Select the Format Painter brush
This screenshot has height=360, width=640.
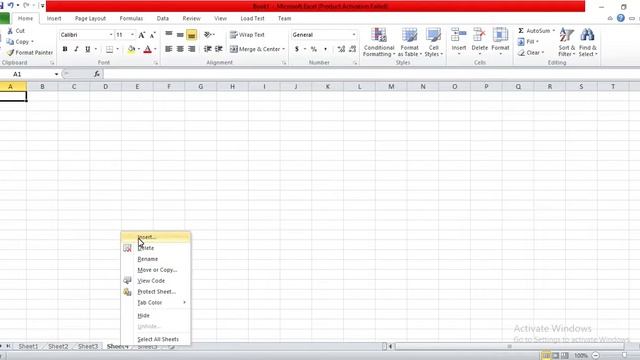tap(11, 53)
